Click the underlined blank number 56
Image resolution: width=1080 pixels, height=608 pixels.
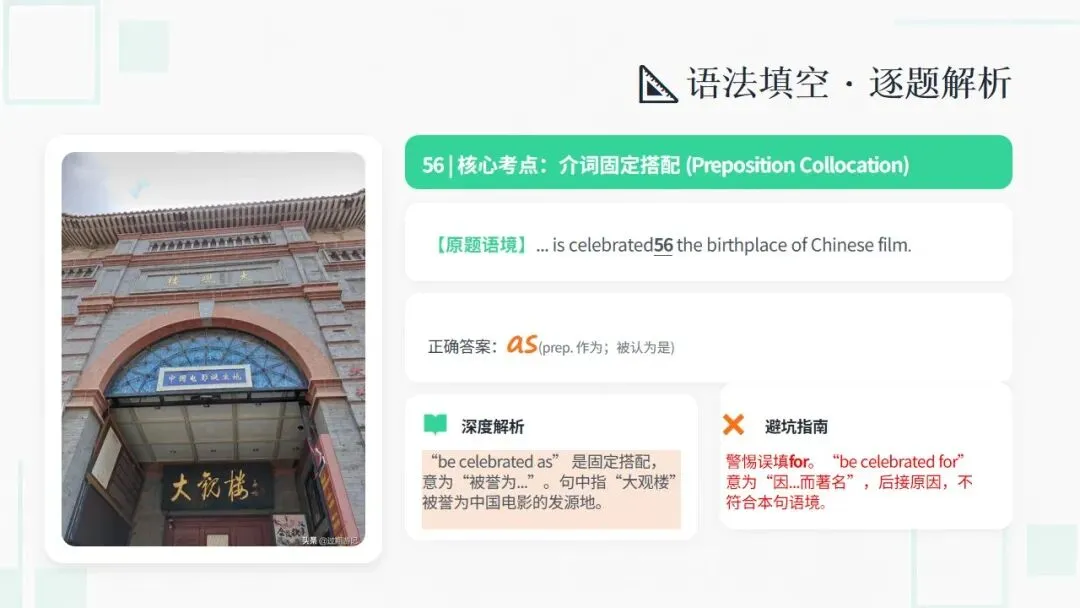tap(663, 245)
